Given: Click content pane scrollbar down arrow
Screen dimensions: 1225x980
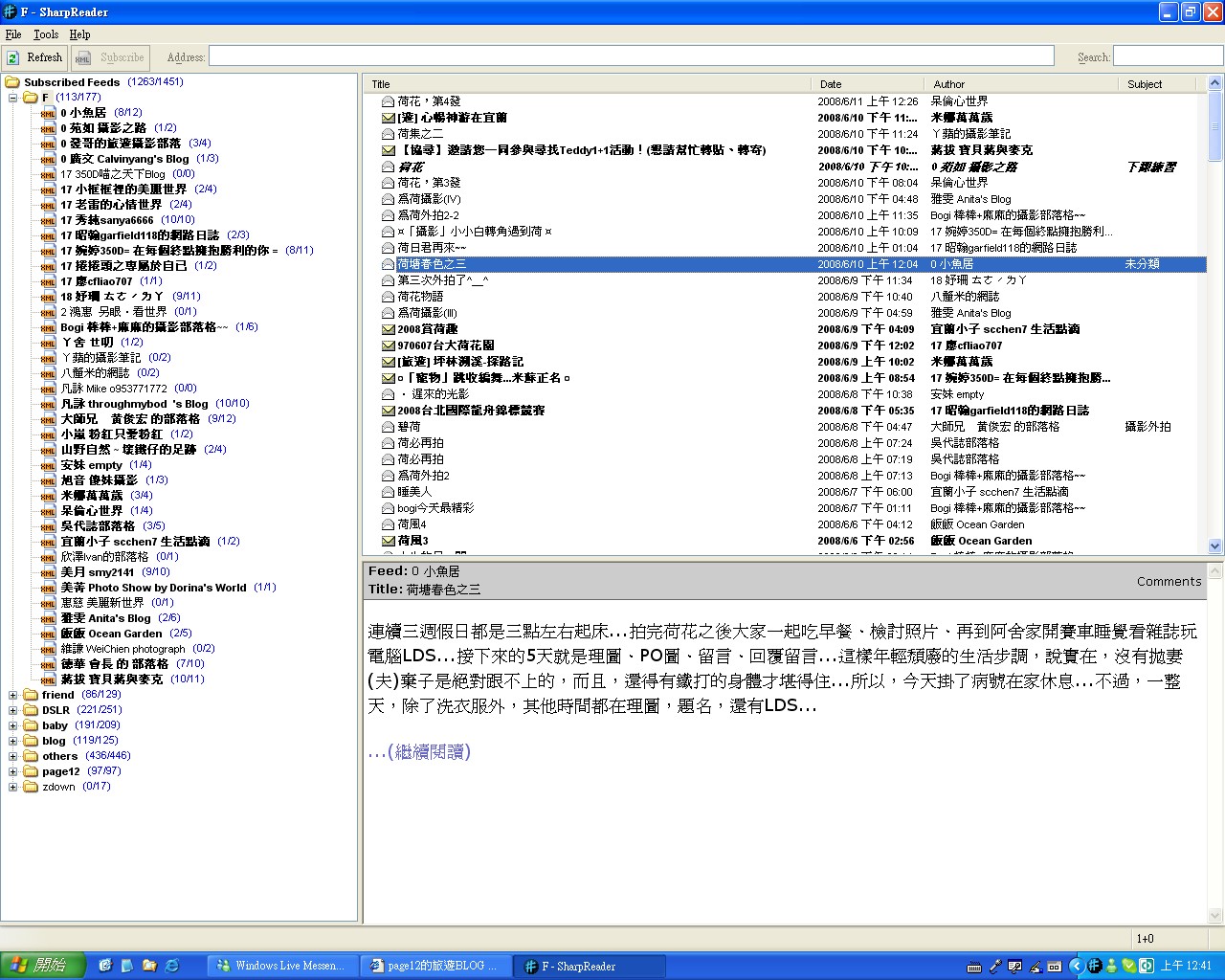Looking at the screenshot, I should 1215,915.
